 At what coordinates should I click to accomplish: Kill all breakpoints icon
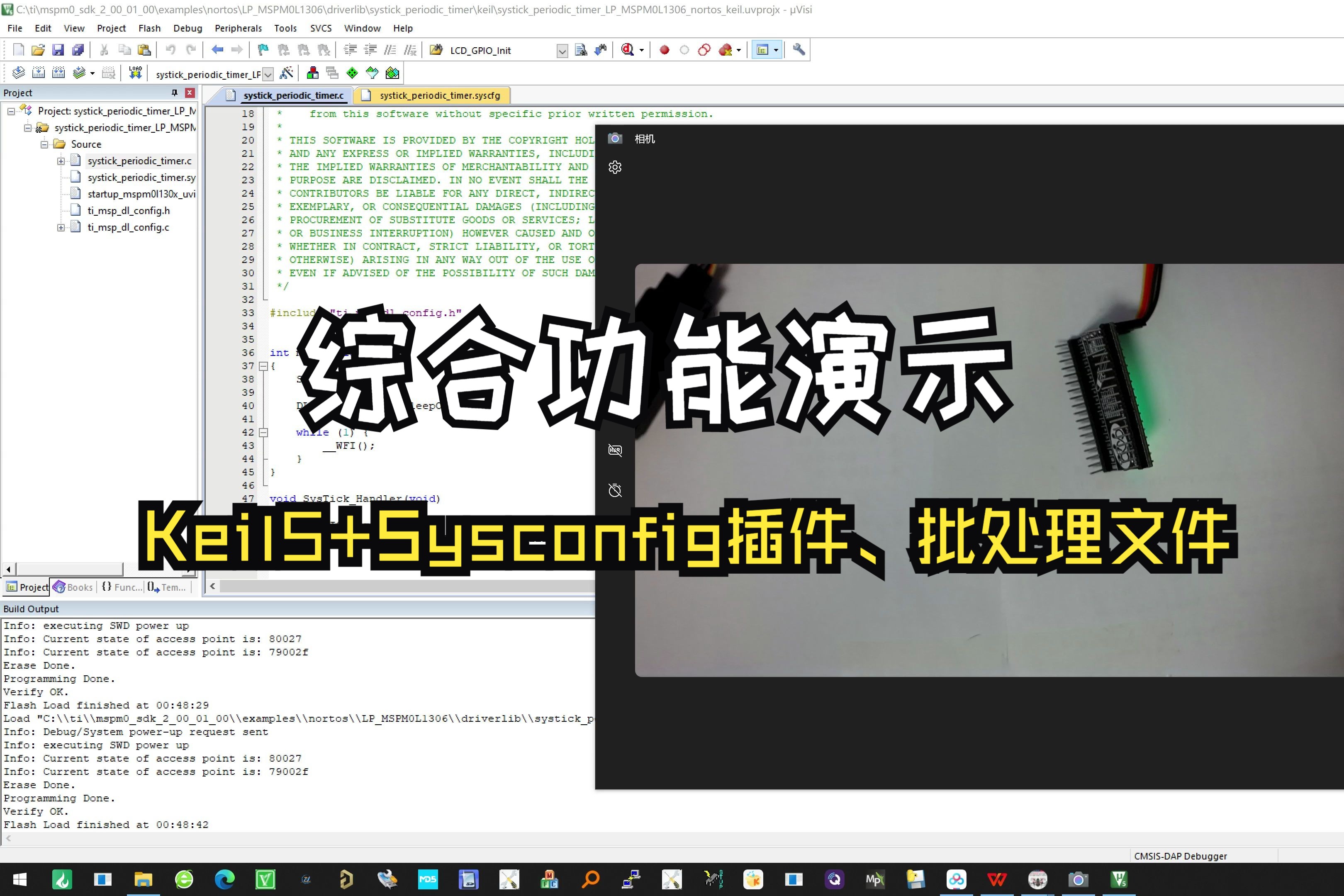click(725, 50)
